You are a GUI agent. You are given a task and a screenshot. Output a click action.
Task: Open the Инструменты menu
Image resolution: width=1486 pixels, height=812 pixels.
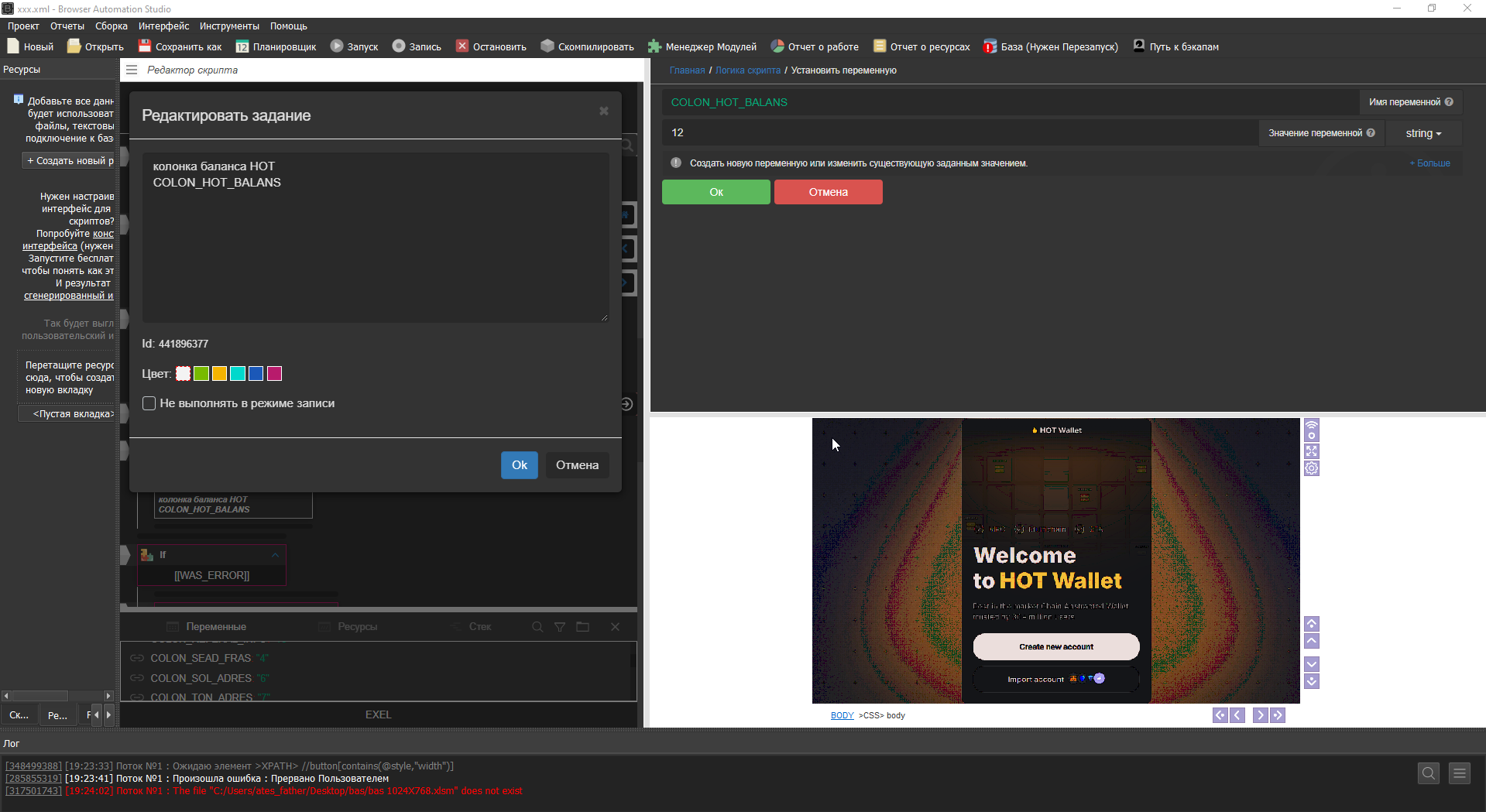pyautogui.click(x=229, y=26)
